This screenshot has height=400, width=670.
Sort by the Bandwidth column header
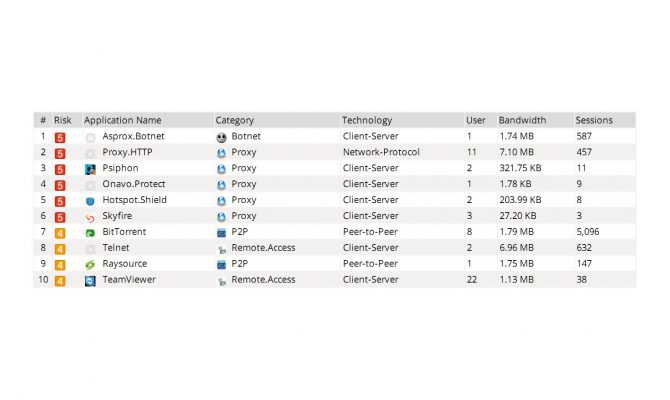click(x=522, y=120)
